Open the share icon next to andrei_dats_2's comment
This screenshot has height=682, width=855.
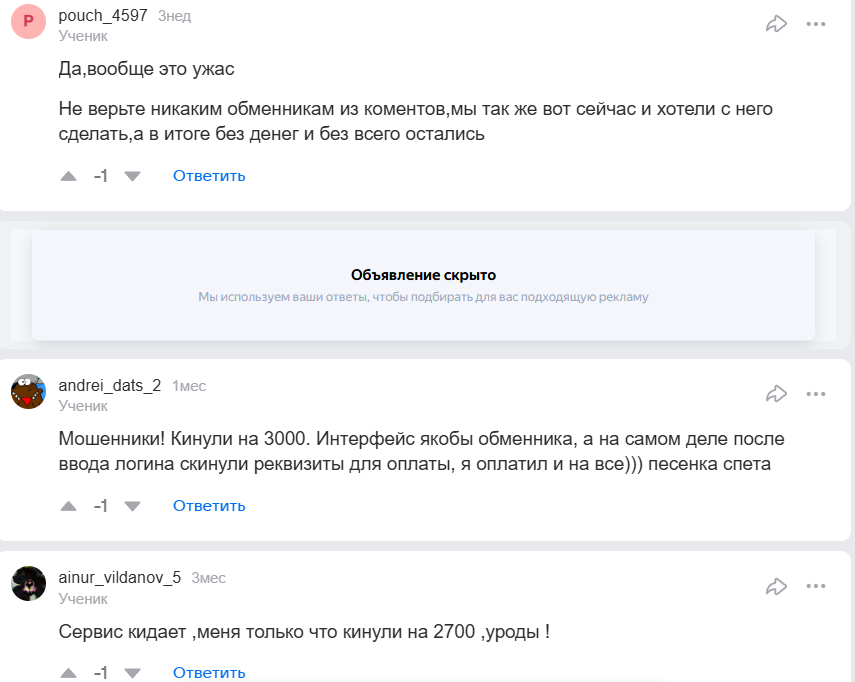[x=777, y=394]
